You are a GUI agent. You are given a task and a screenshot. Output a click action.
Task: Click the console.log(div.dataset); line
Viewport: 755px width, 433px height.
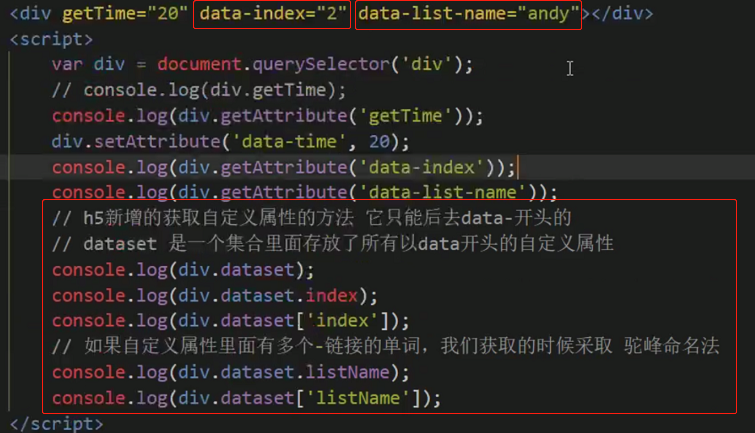tap(183, 270)
